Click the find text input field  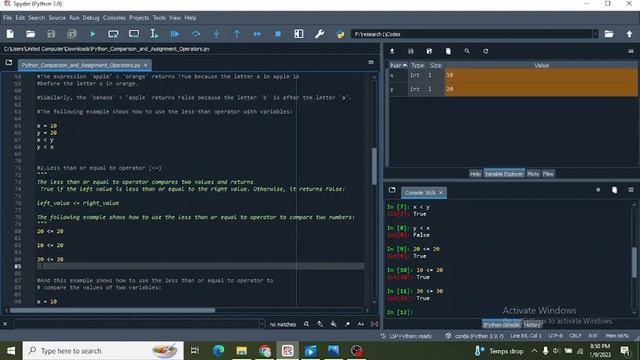(x=137, y=324)
